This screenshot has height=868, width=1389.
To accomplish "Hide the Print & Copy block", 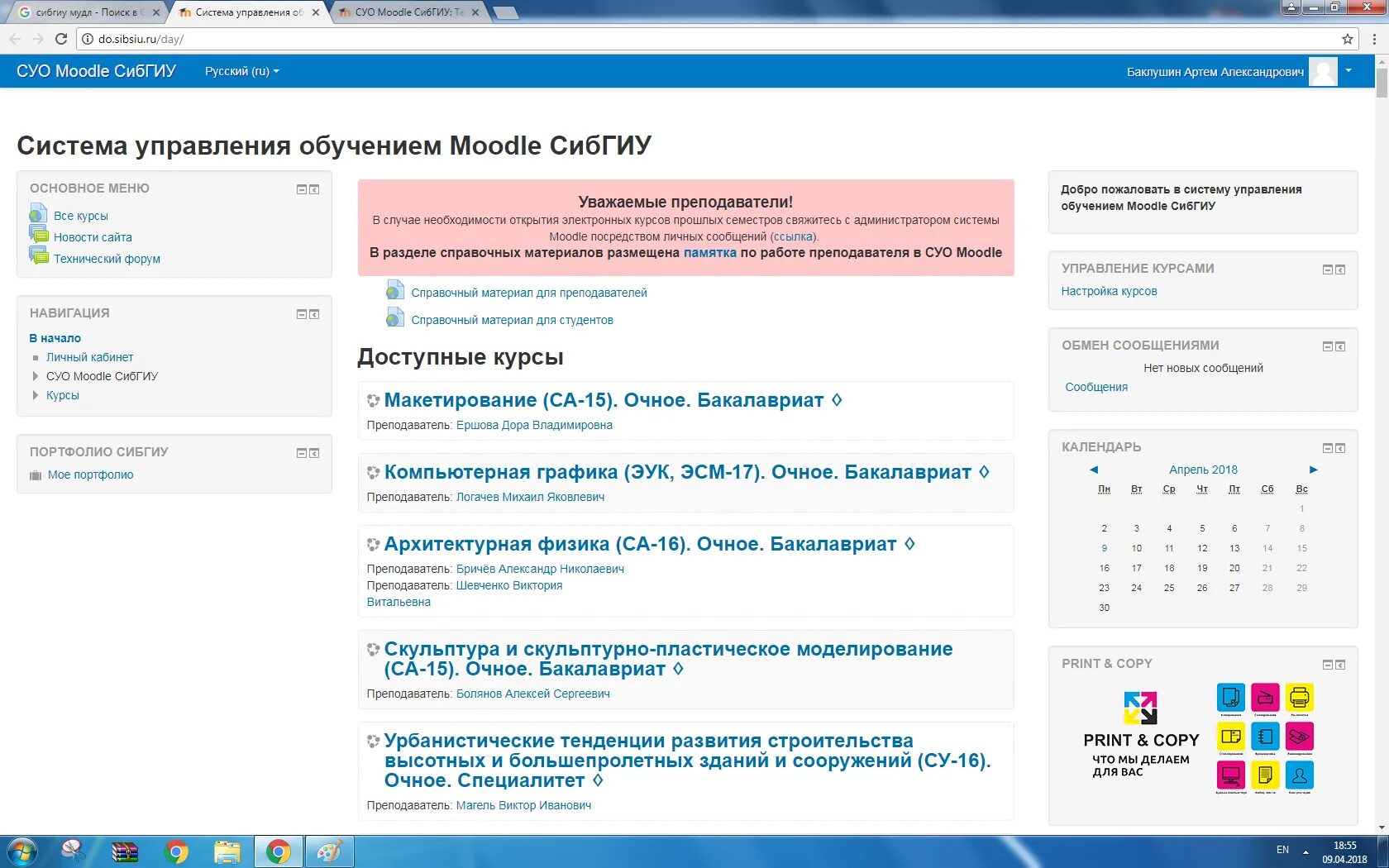I will pyautogui.click(x=1328, y=665).
